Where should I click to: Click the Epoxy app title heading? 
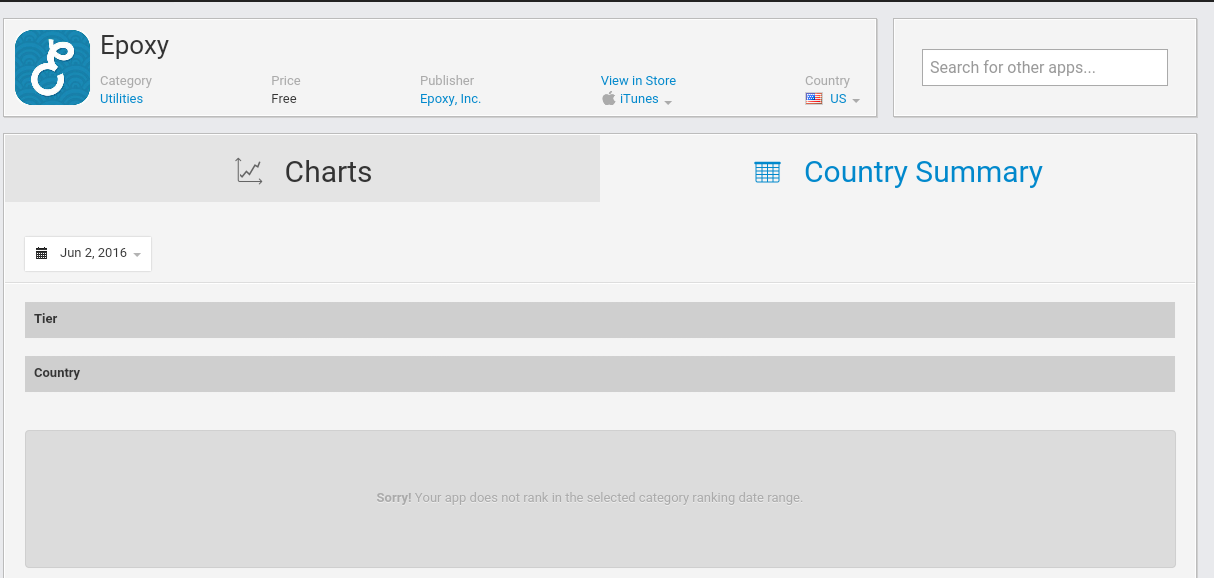point(135,45)
